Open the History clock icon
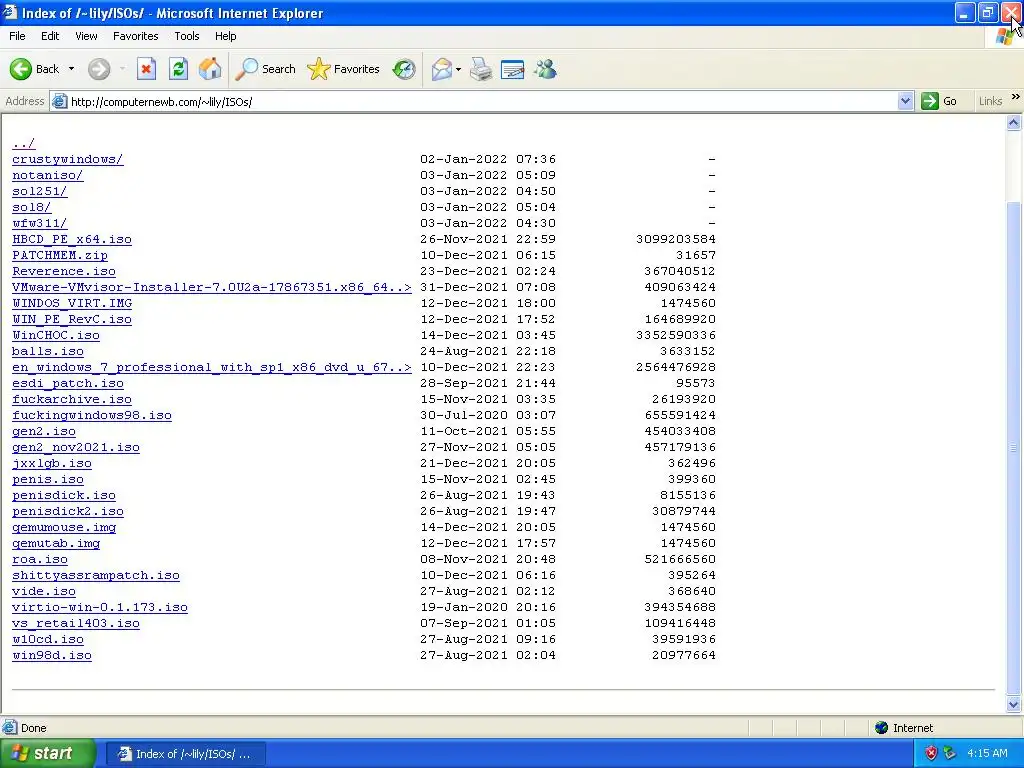This screenshot has width=1024, height=768. click(404, 69)
